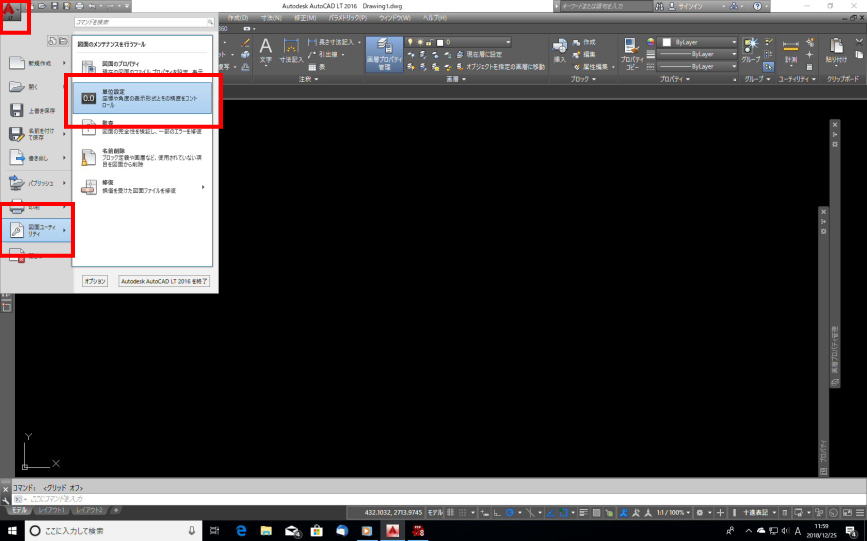Click the print icon in quick access toolbar

(x=79, y=6)
